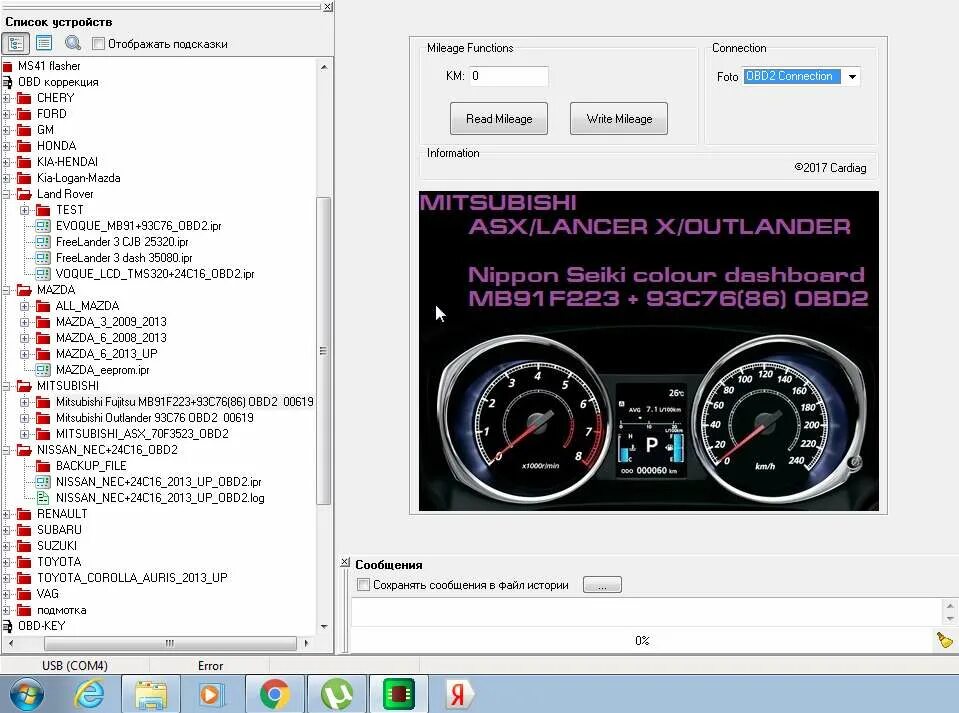Select the KIA-HENDAI folder
The image size is (959, 713).
coord(67,162)
